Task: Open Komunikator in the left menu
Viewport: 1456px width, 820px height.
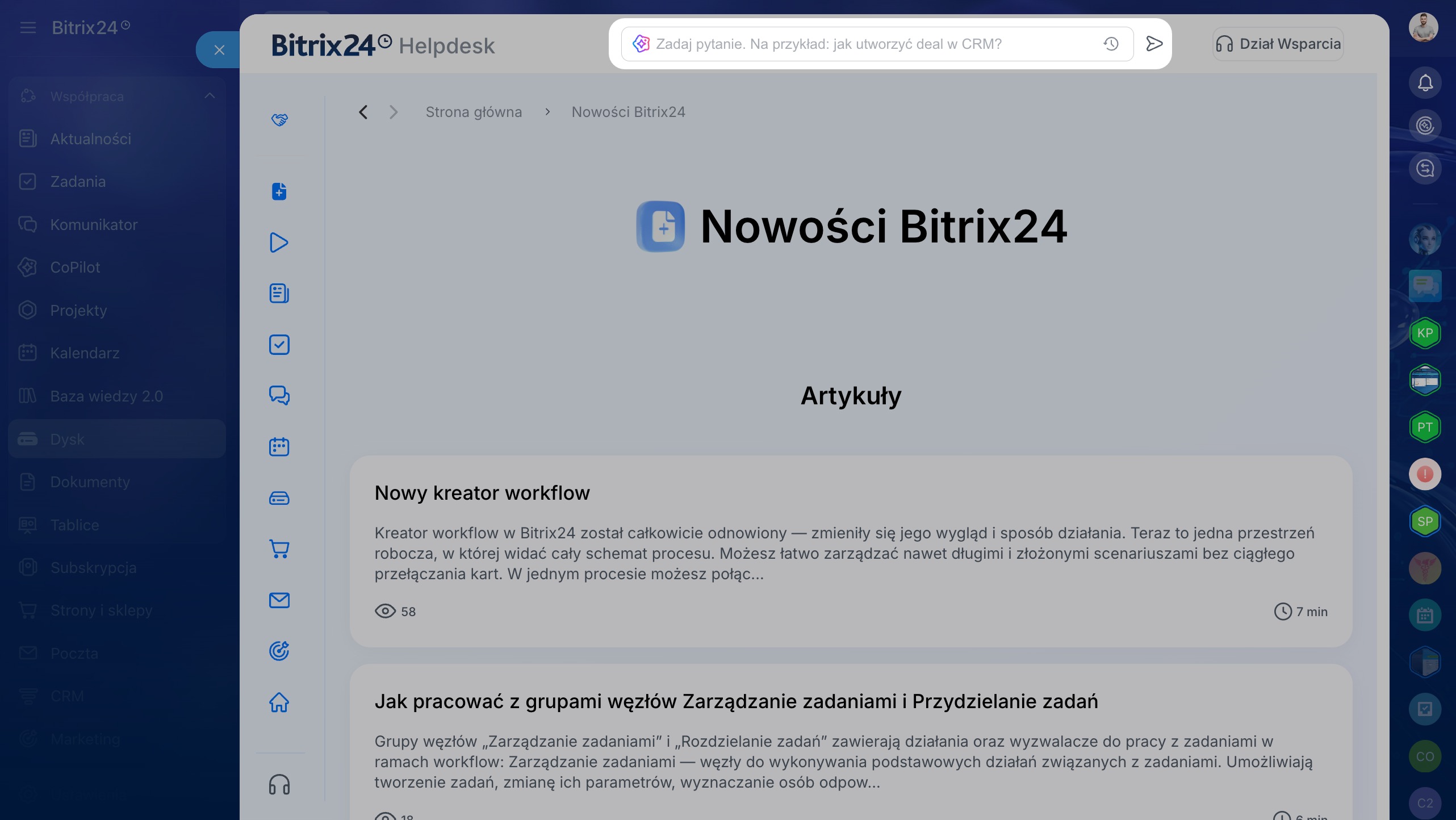Action: [x=117, y=224]
